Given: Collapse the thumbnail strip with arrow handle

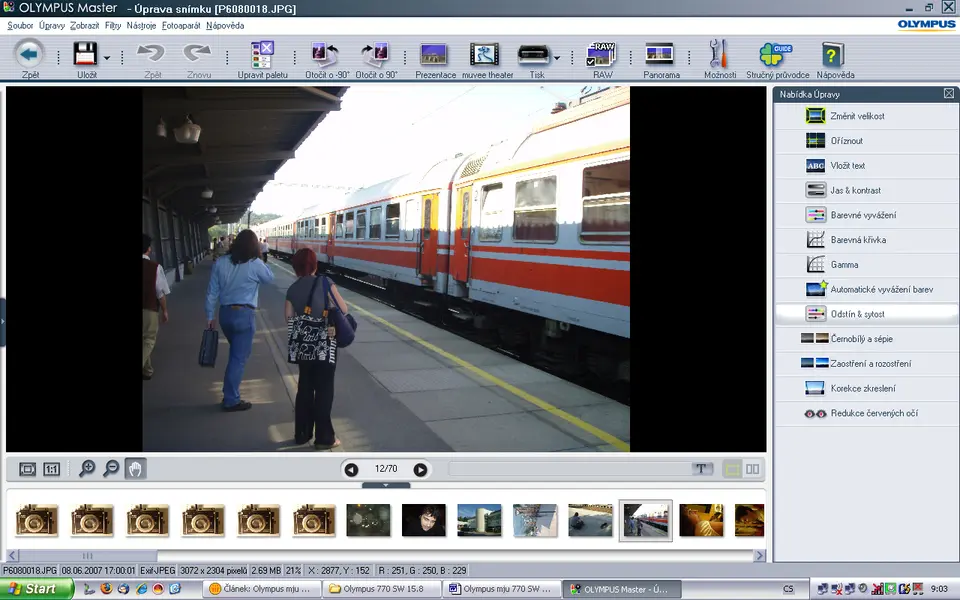Looking at the screenshot, I should click(387, 485).
